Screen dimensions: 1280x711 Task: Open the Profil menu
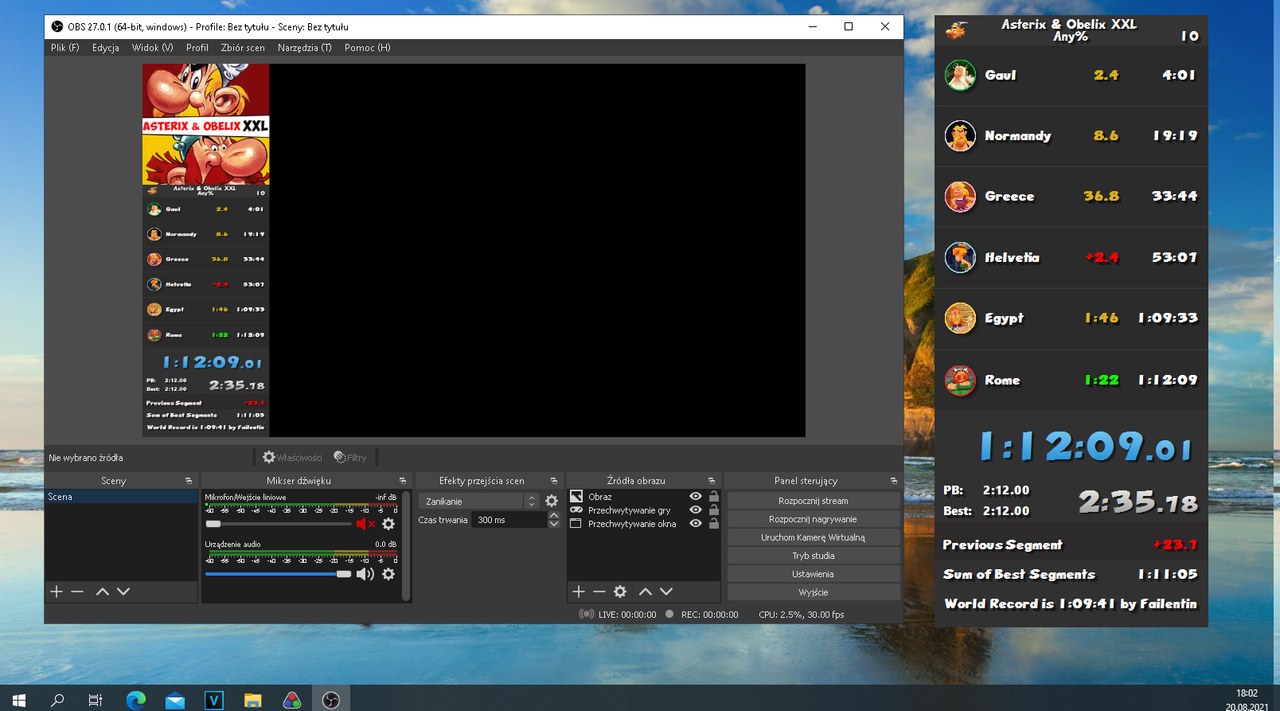[197, 47]
